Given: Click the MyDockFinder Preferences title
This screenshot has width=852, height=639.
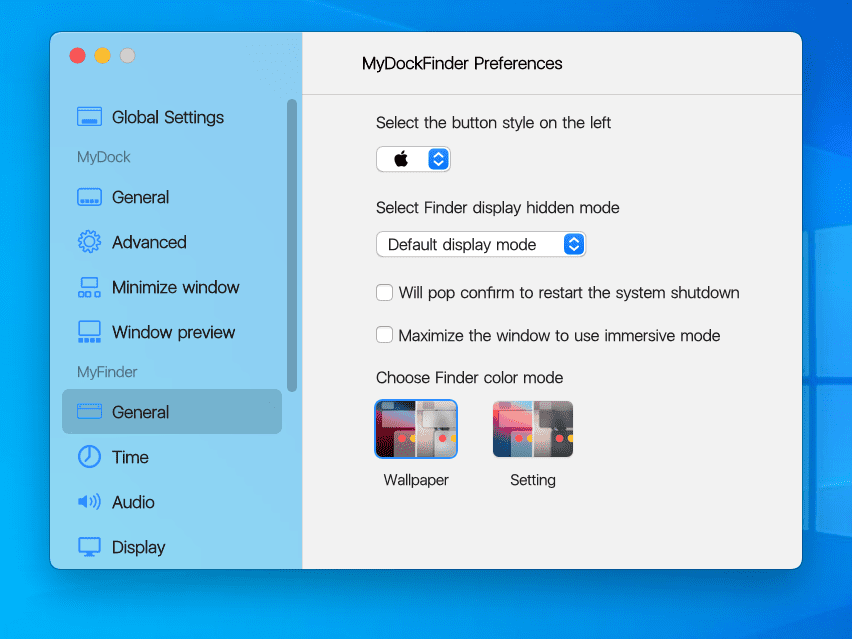Looking at the screenshot, I should tap(462, 63).
